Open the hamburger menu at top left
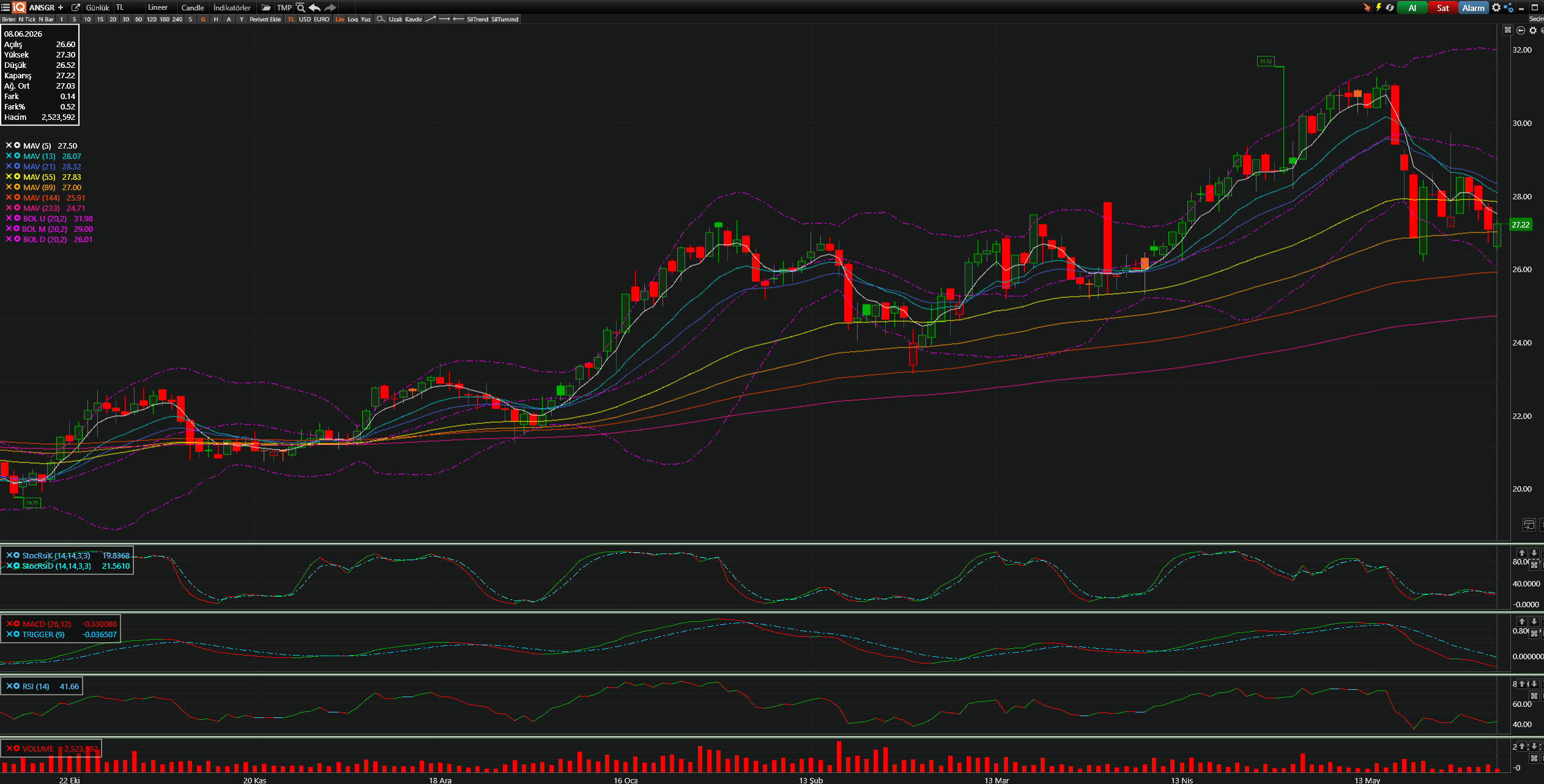Viewport: 1544px width, 784px height. point(6,7)
